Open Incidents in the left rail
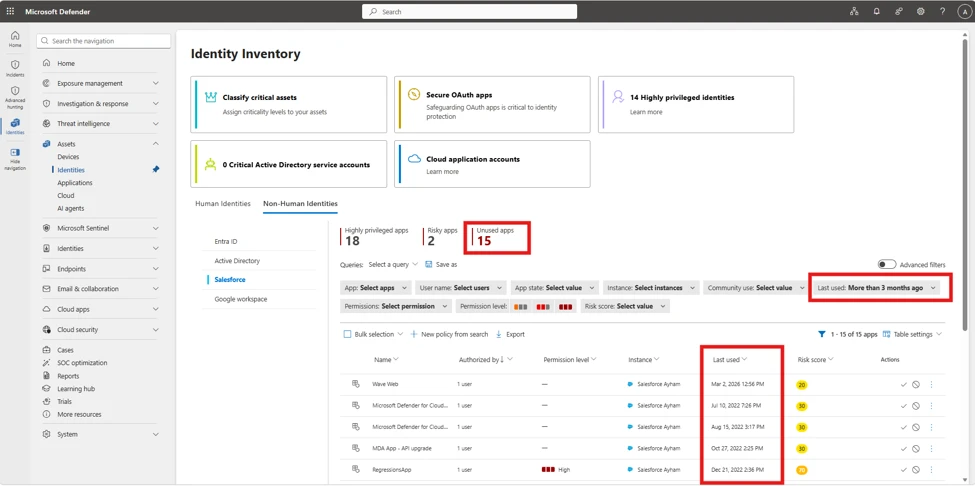 [x=15, y=68]
